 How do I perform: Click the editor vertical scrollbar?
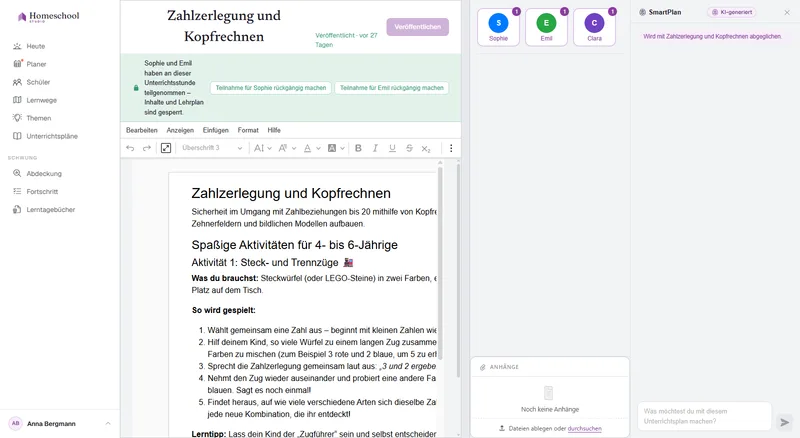tap(440, 263)
